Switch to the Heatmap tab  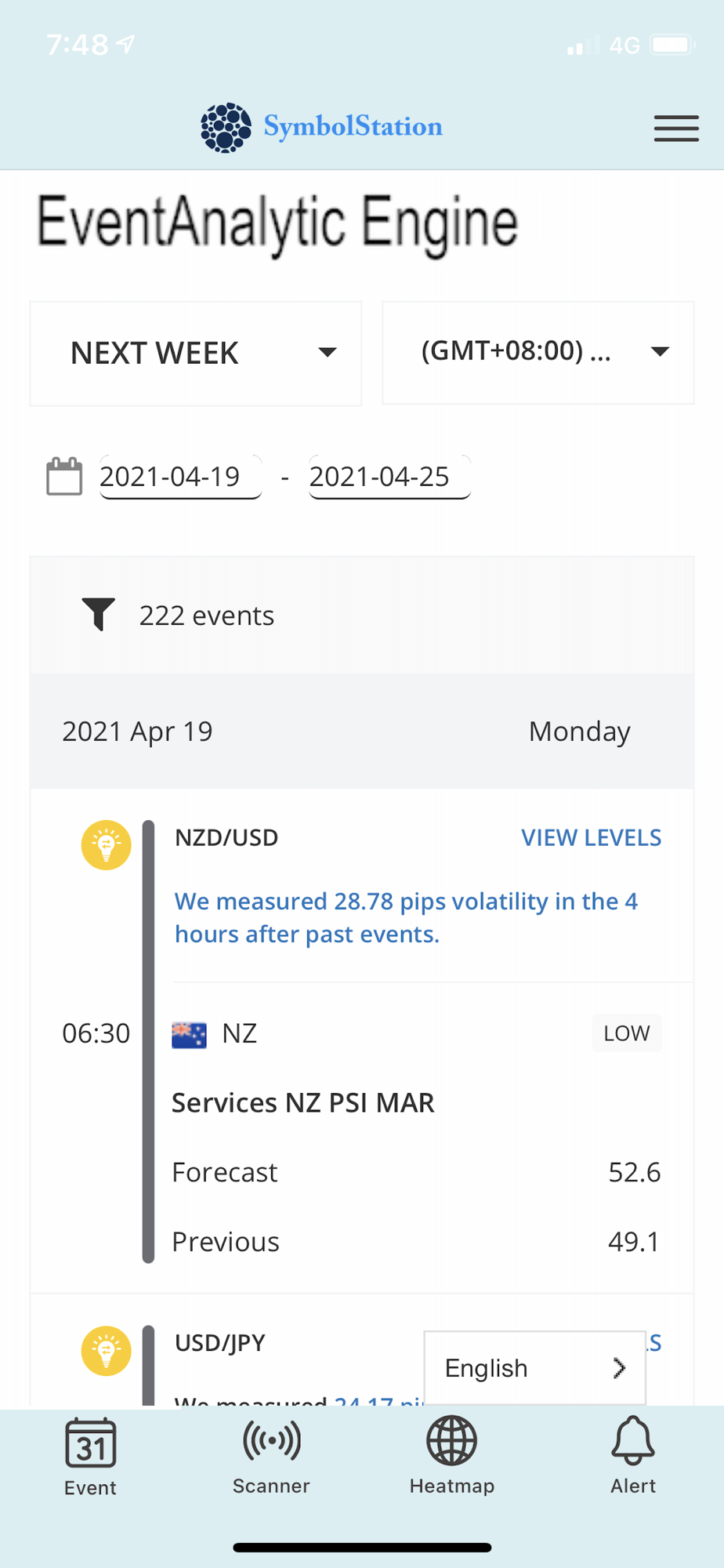[x=451, y=1456]
